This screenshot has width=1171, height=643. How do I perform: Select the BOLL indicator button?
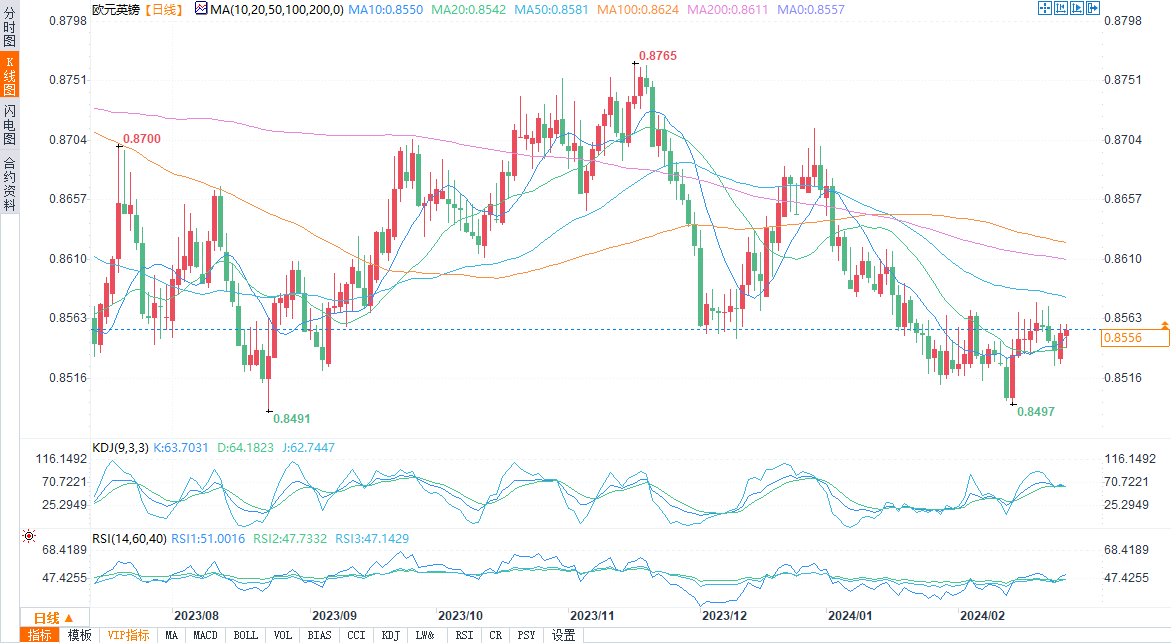[x=245, y=635]
